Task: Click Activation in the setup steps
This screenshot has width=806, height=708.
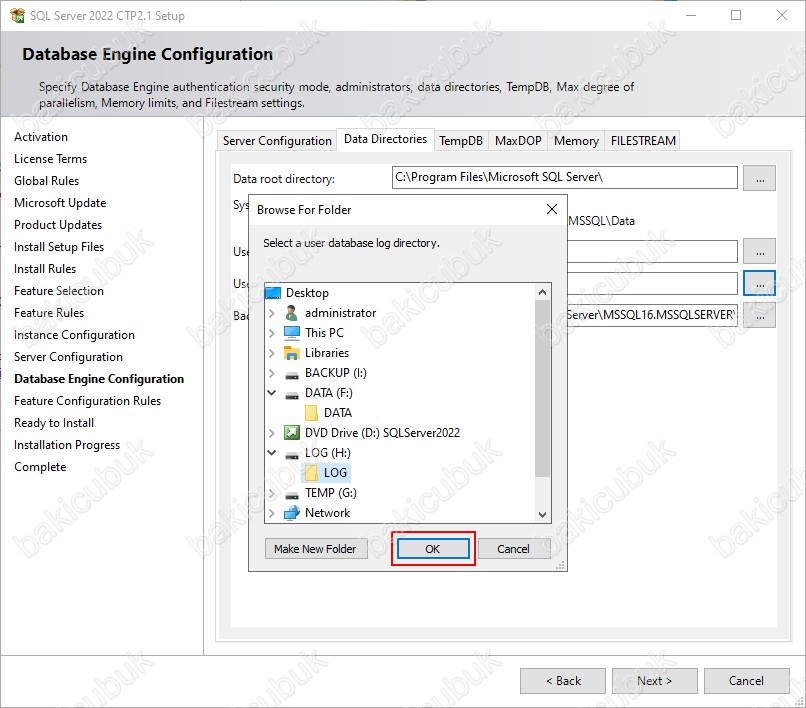Action: [x=41, y=137]
